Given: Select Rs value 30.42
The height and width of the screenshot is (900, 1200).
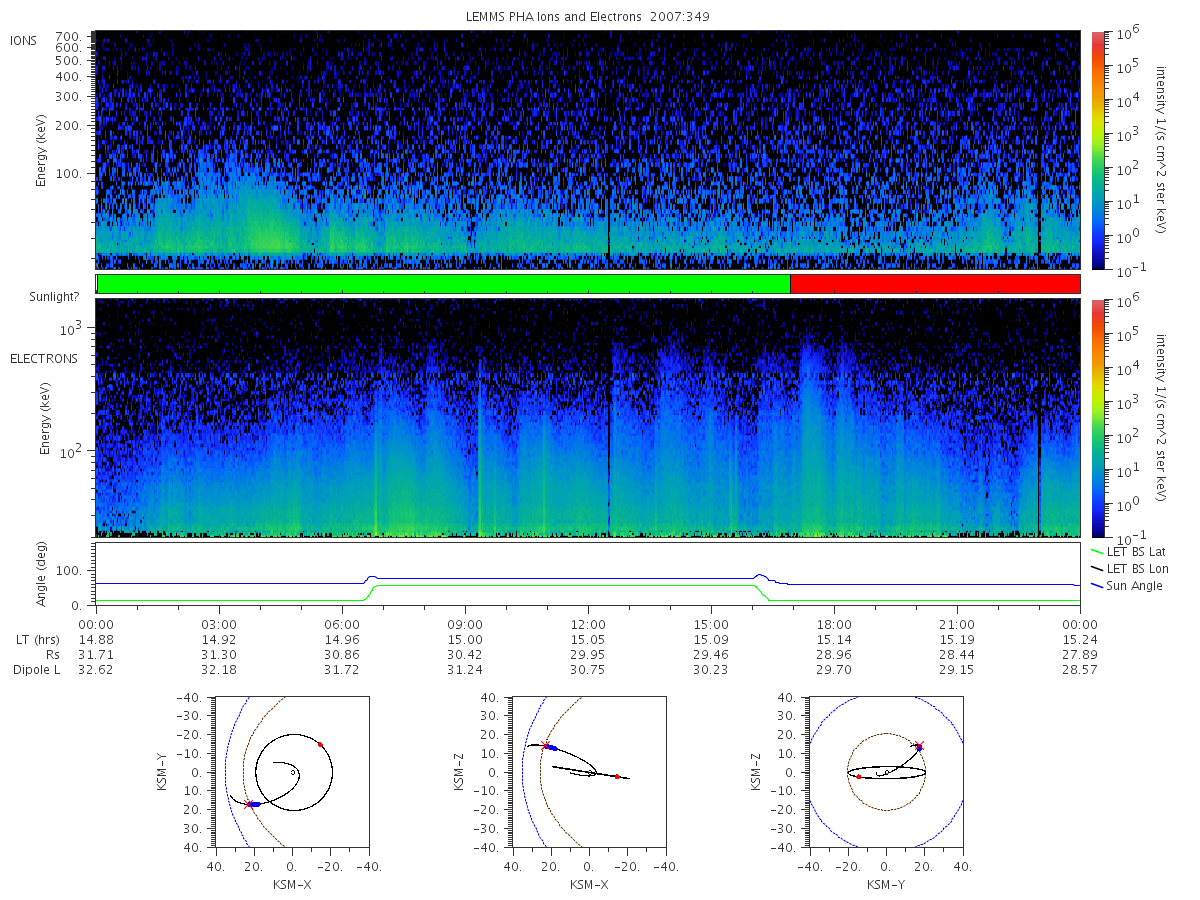Looking at the screenshot, I should pyautogui.click(x=465, y=654).
